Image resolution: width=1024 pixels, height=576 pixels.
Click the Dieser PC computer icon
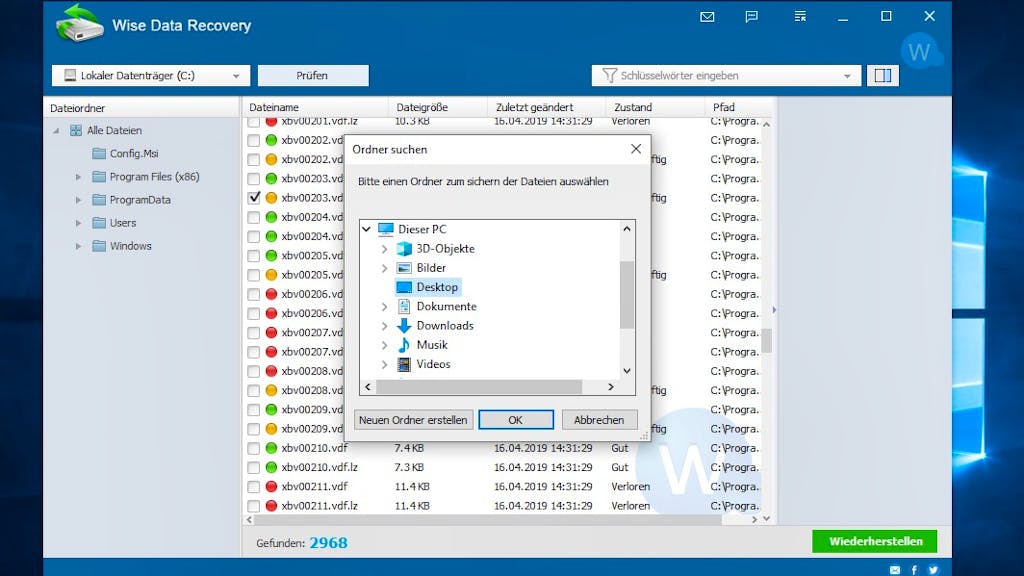click(x=385, y=229)
